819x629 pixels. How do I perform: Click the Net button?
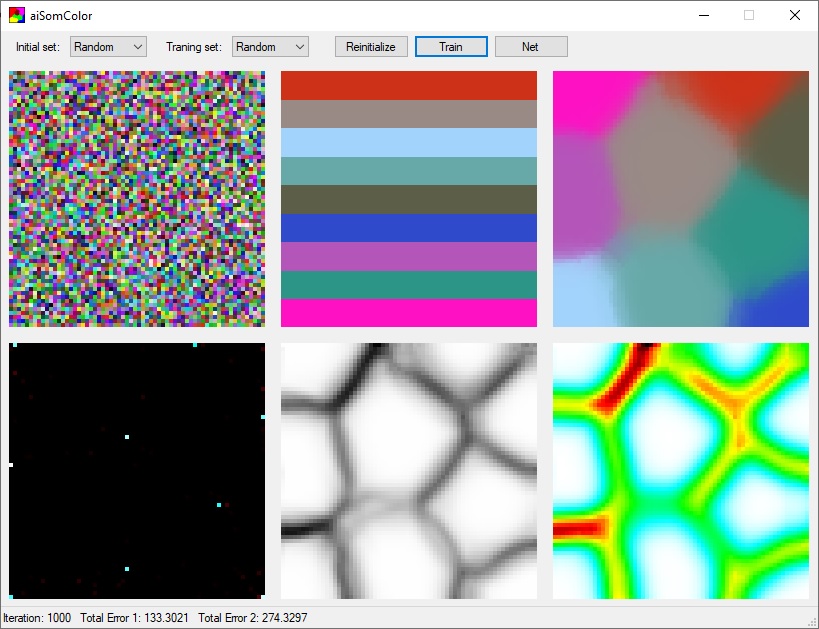(x=531, y=46)
